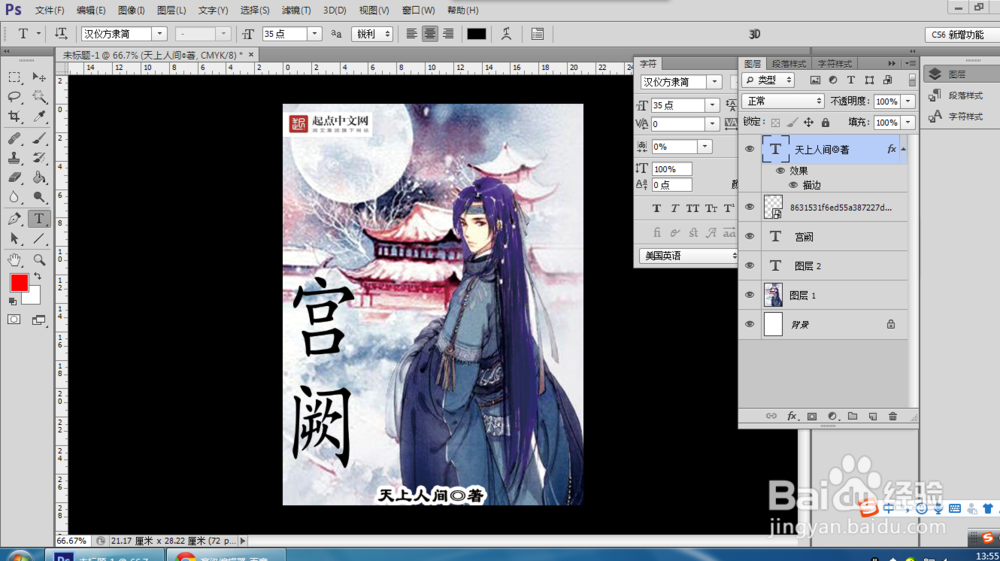The width and height of the screenshot is (1000, 561).
Task: Open the 图层(L) menu
Action: pos(172,10)
